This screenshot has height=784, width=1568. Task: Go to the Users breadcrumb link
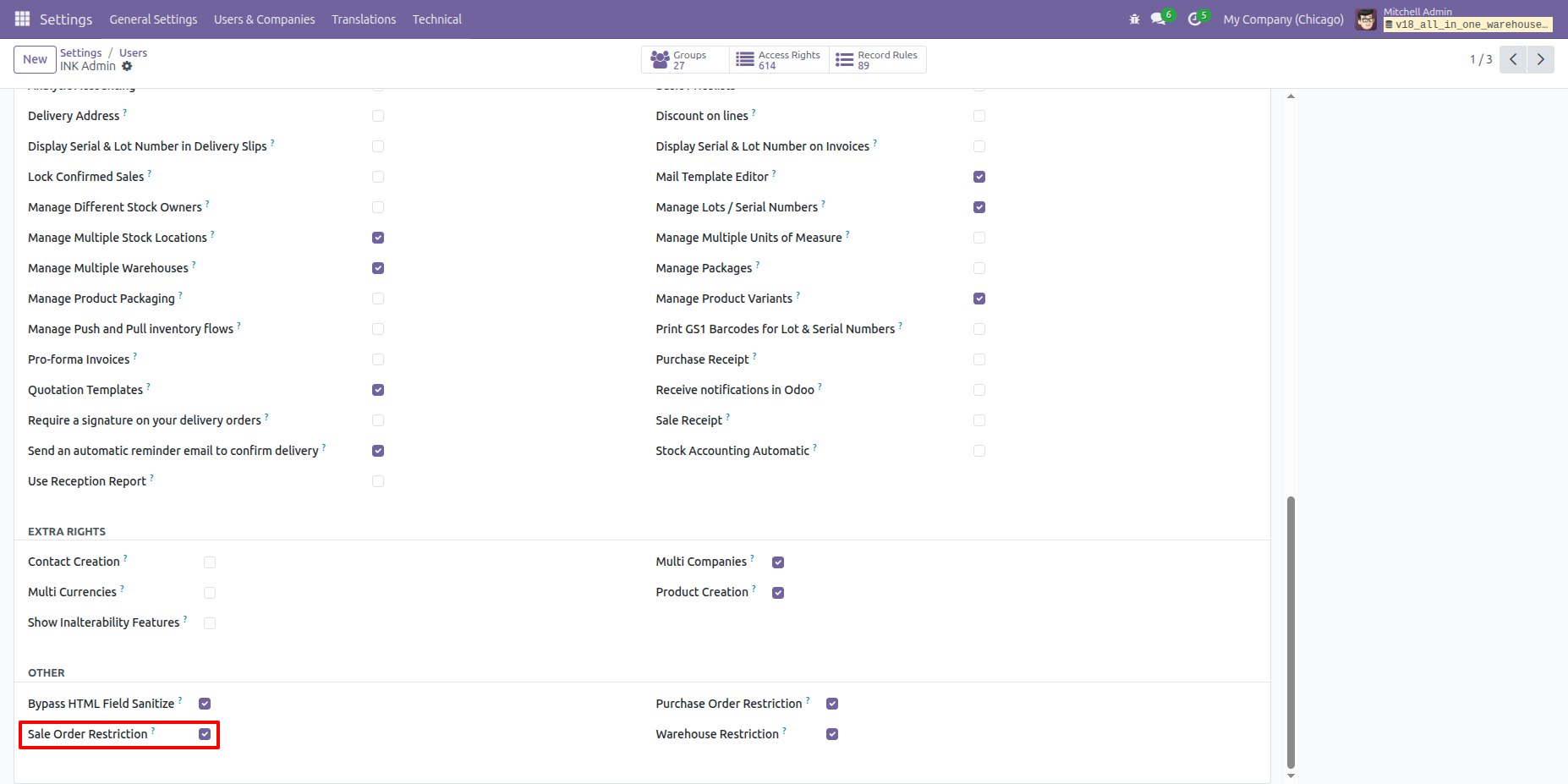(133, 52)
